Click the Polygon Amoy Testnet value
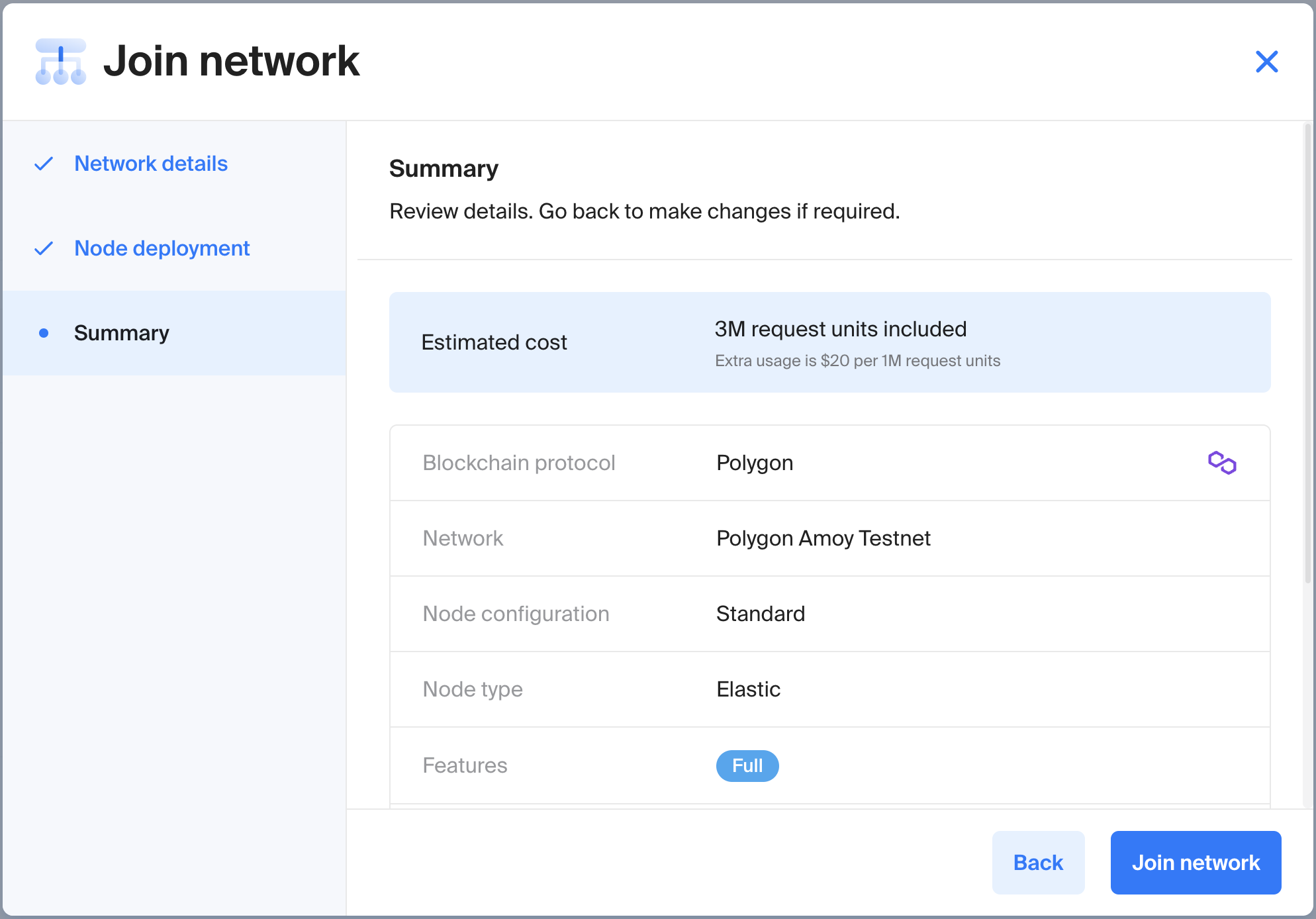 point(823,538)
